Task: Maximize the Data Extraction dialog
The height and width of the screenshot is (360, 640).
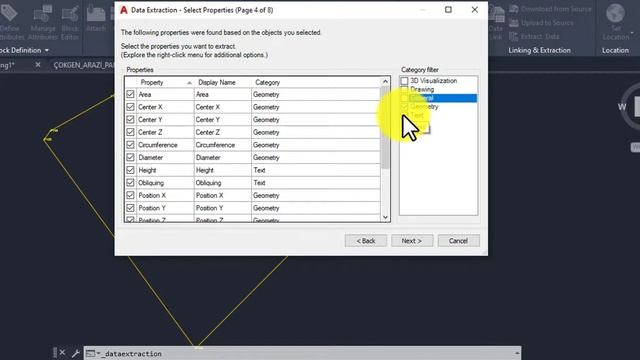Action: [x=448, y=9]
